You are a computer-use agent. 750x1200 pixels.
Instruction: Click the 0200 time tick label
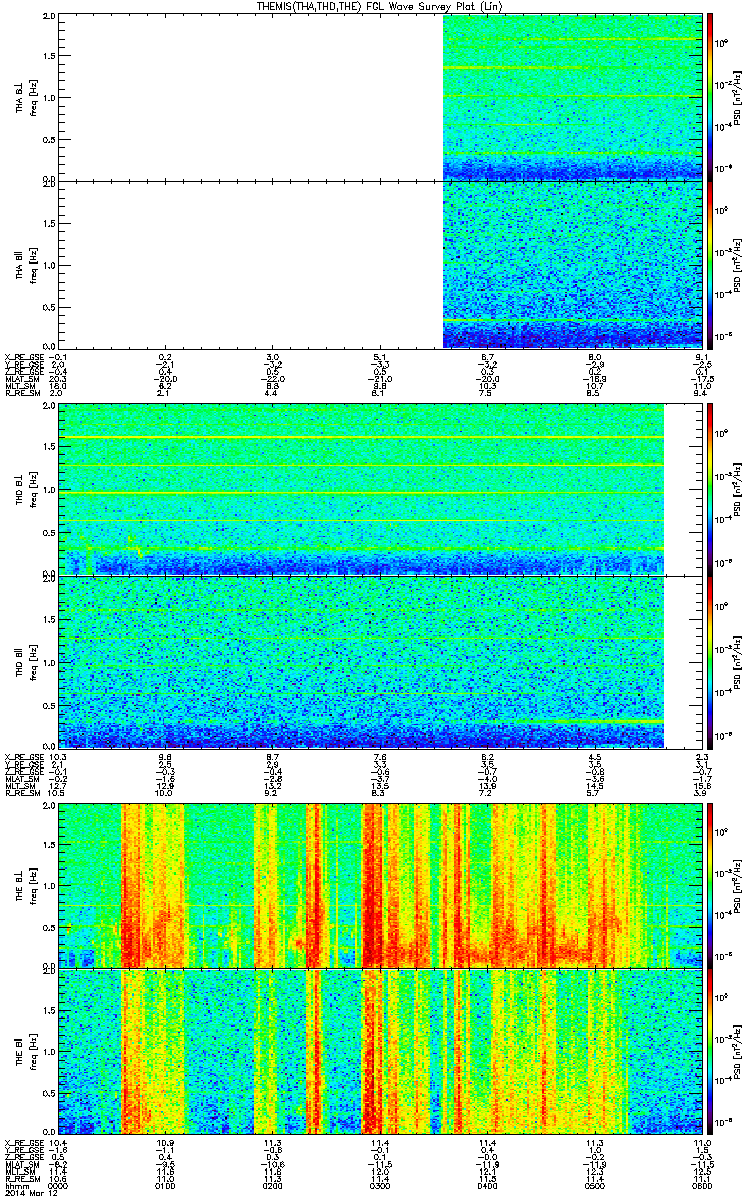point(273,1186)
